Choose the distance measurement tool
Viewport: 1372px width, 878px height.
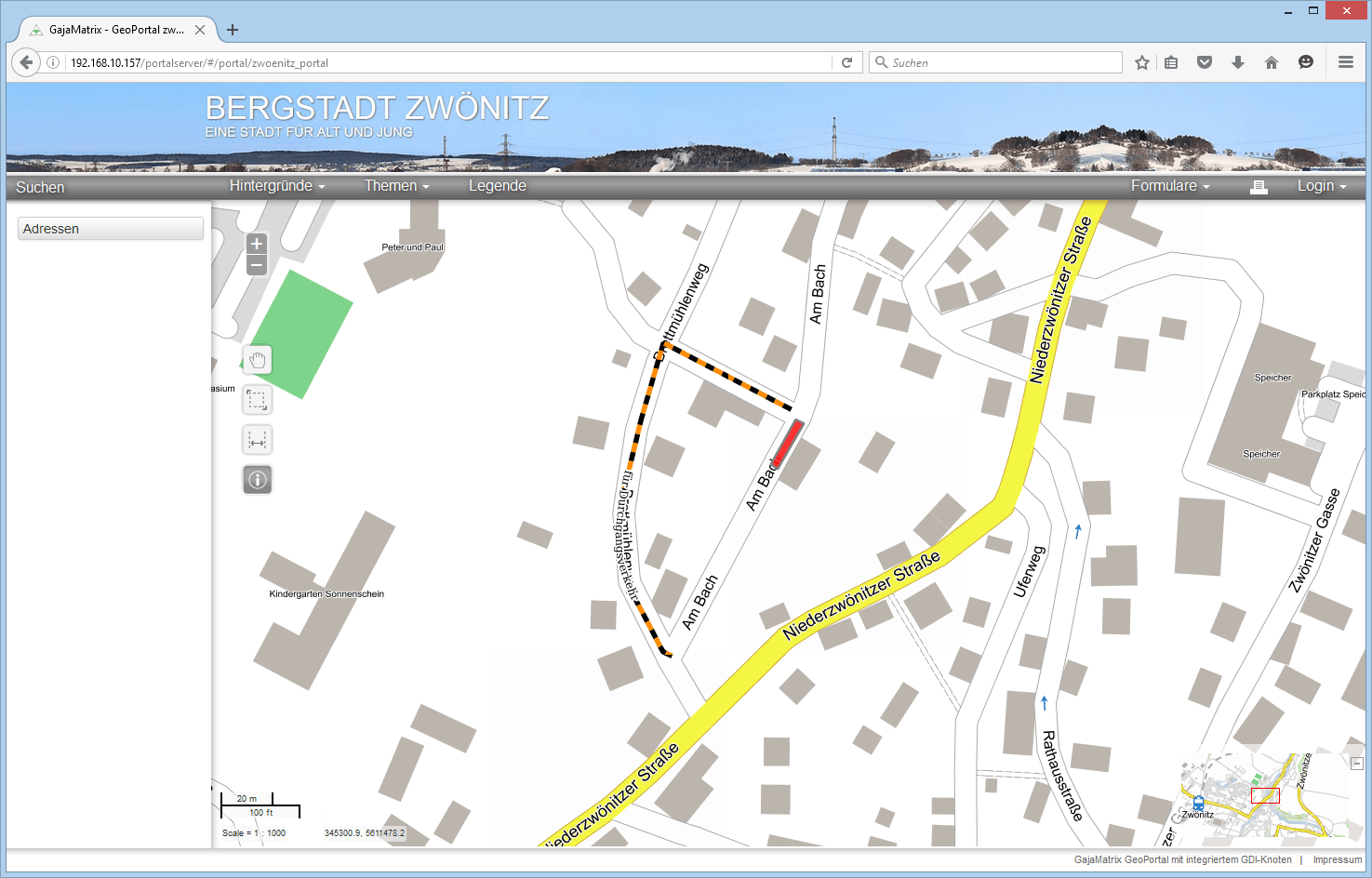point(258,440)
